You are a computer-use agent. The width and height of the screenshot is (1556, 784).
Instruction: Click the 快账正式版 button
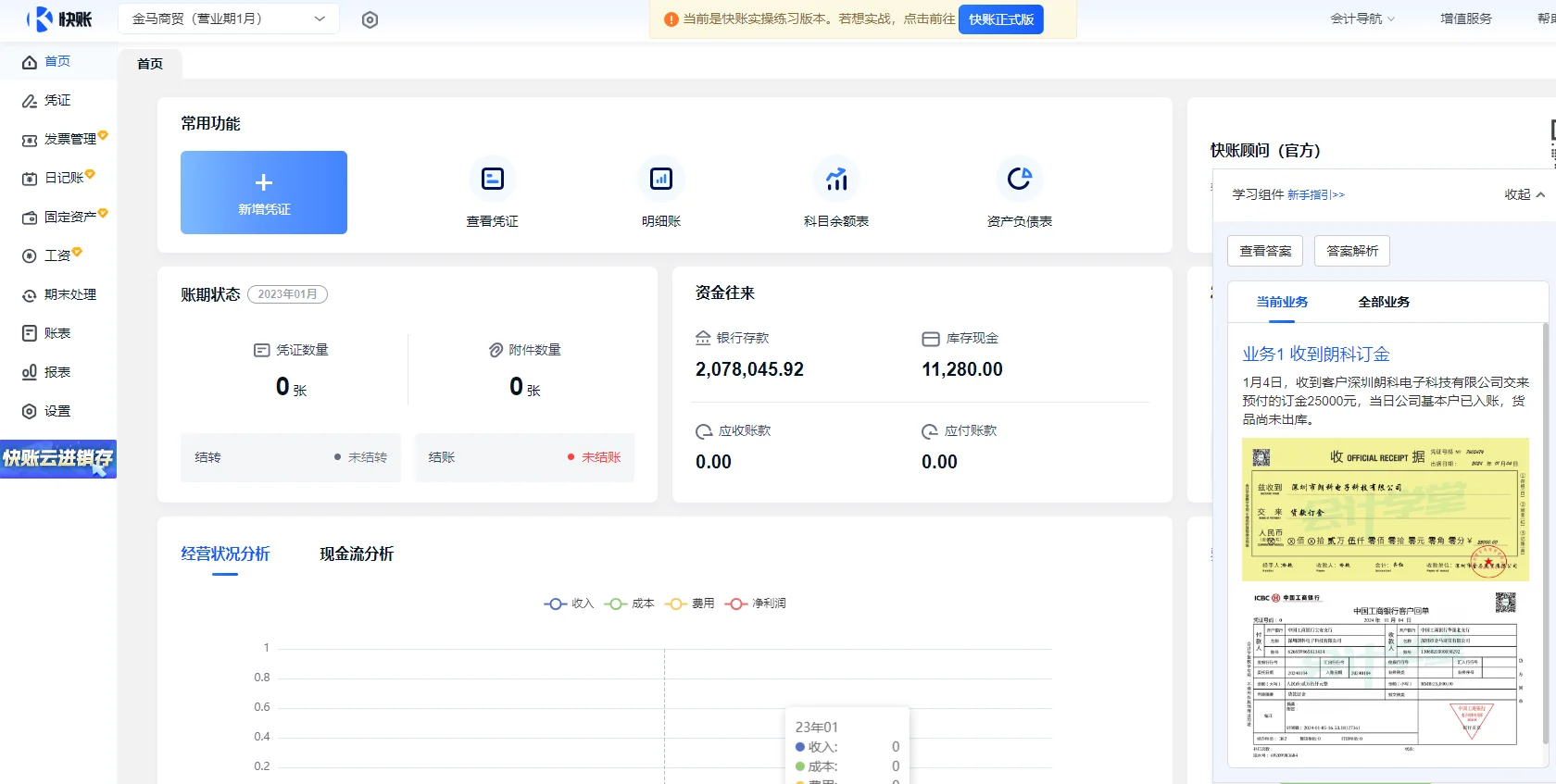(1001, 19)
